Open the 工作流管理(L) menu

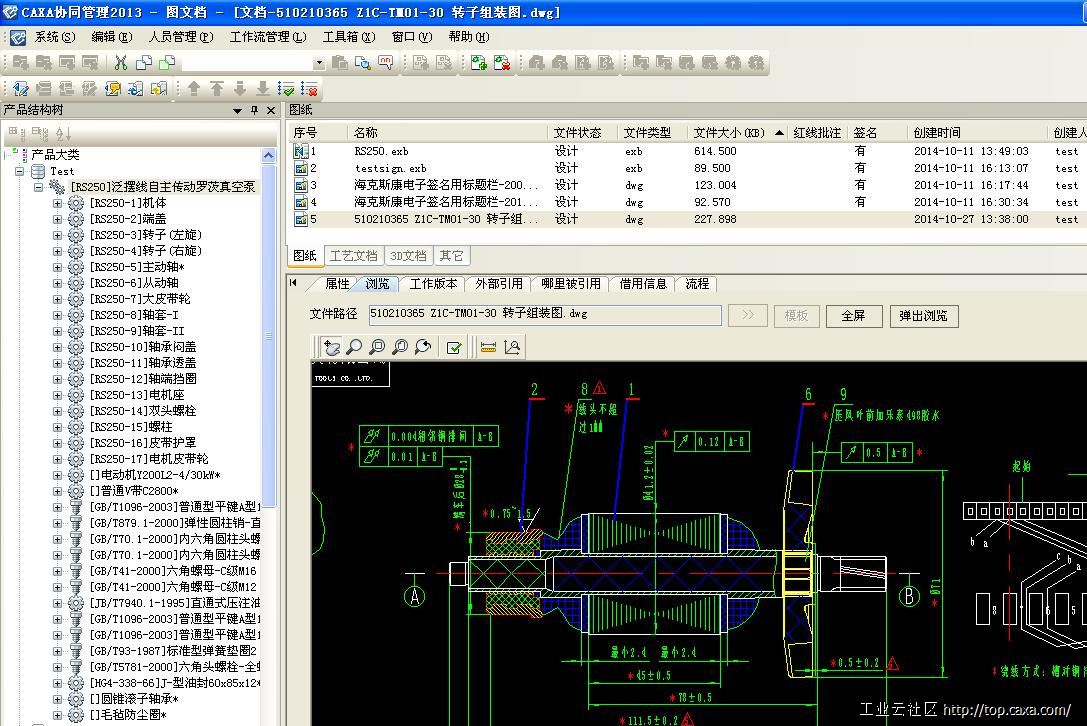click(268, 37)
